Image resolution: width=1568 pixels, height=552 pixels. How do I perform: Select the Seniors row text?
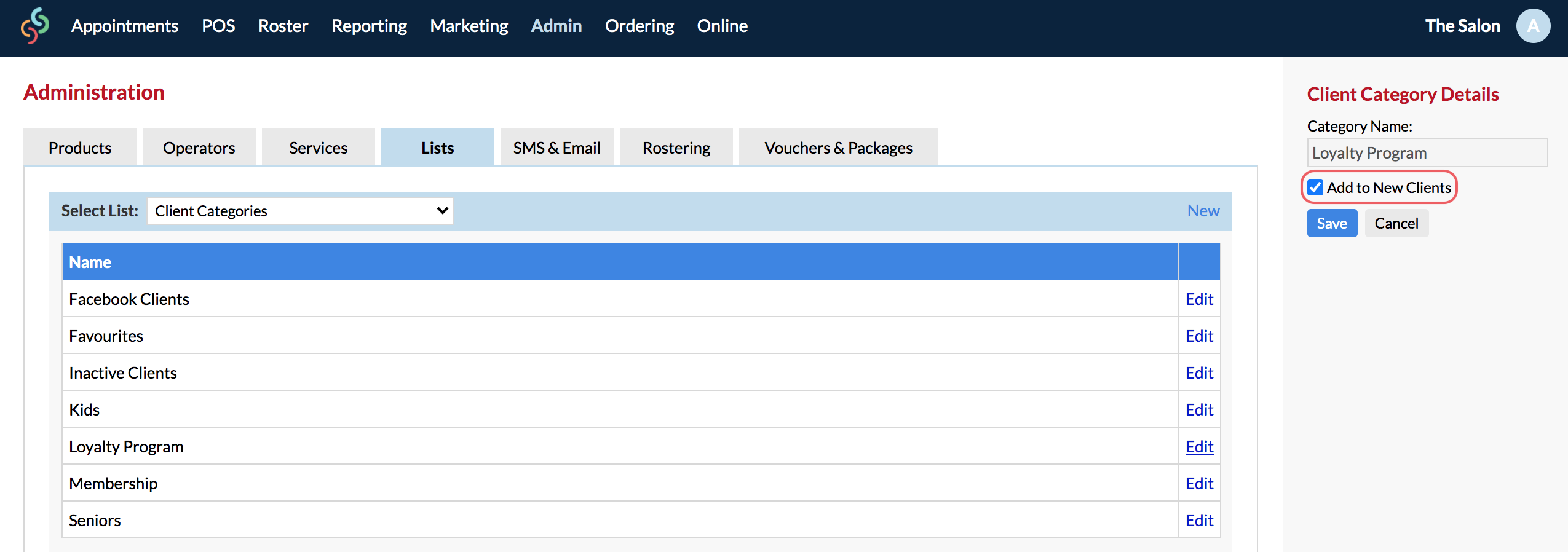(x=95, y=521)
